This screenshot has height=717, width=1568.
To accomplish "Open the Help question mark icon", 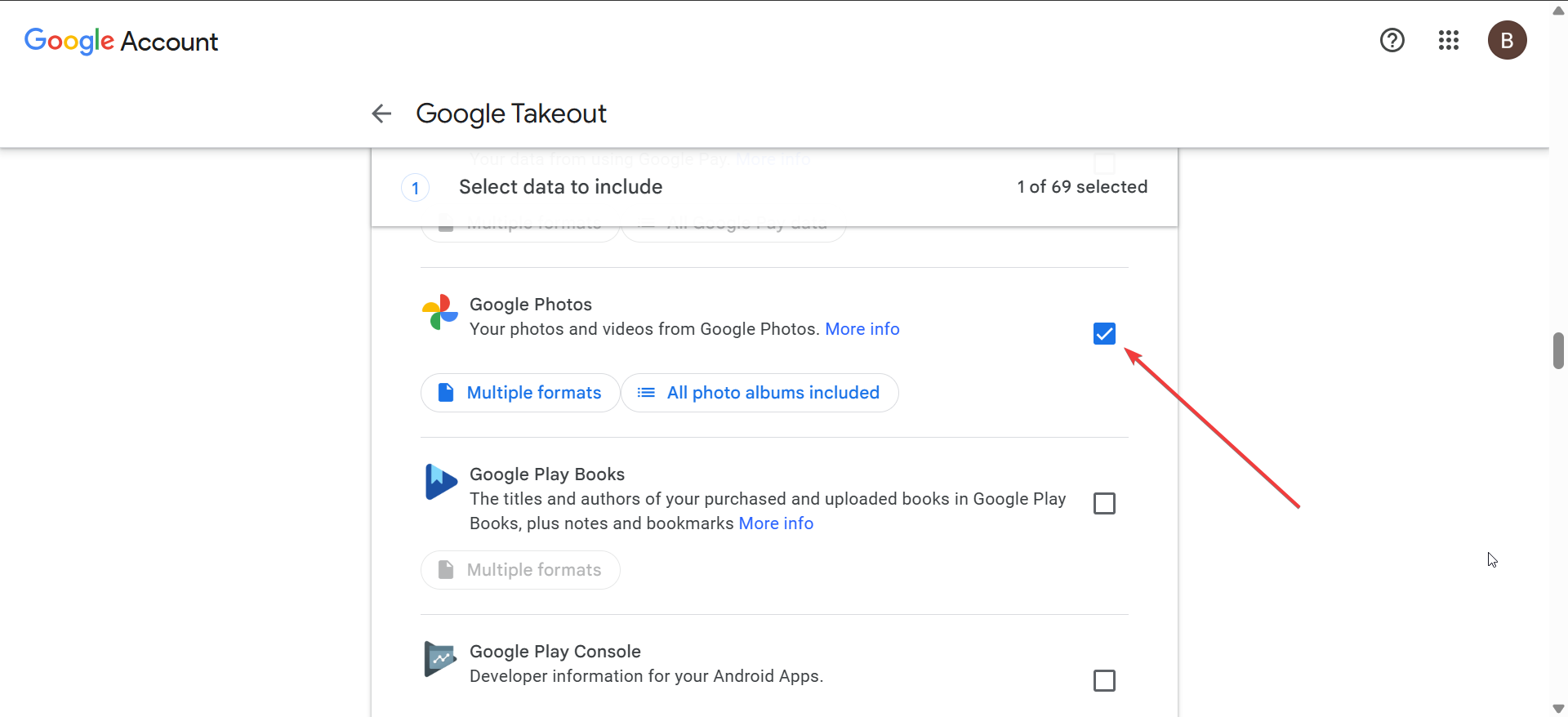I will [x=1392, y=40].
